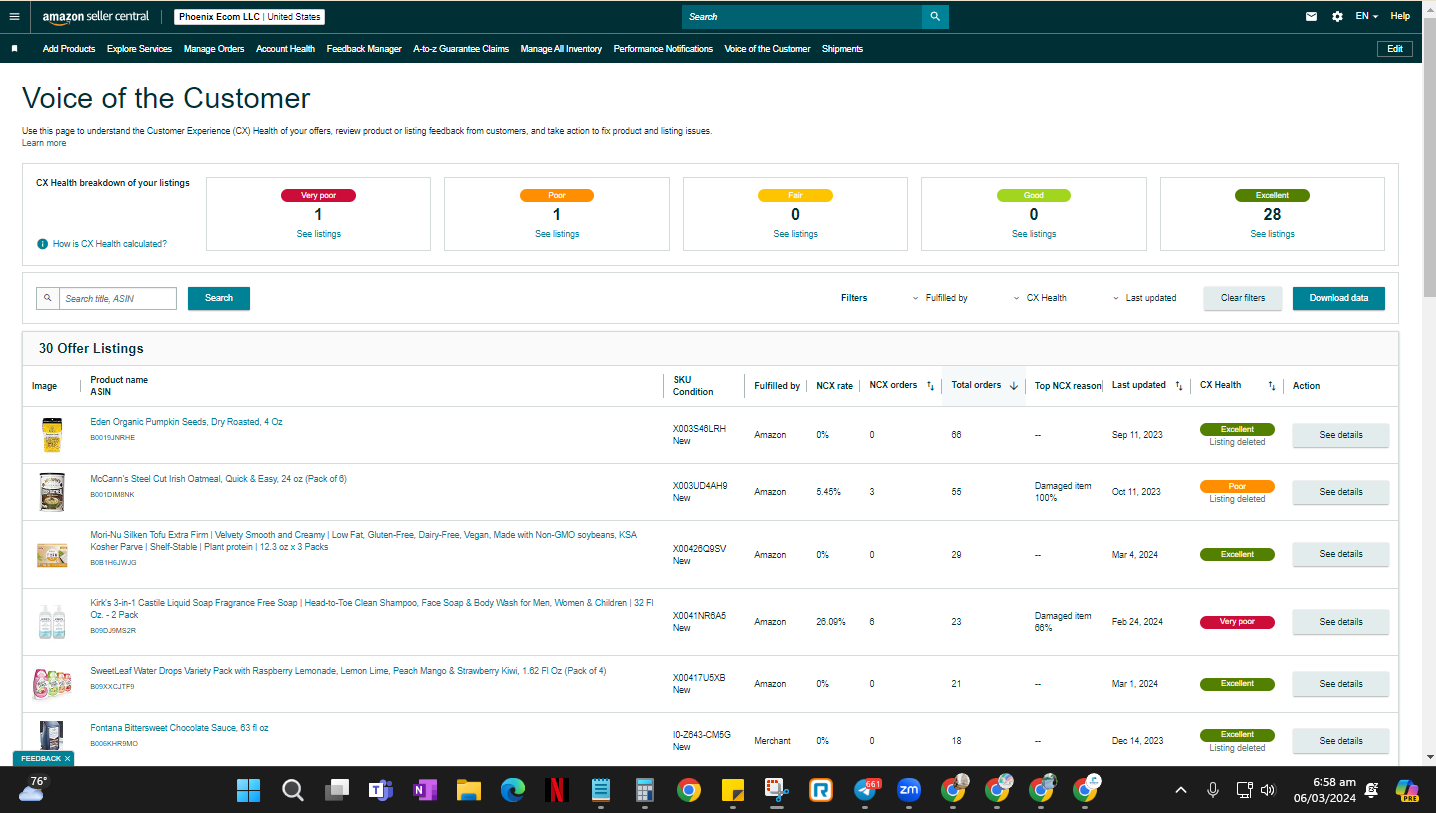Click the red Very poor health badge

click(x=318, y=196)
